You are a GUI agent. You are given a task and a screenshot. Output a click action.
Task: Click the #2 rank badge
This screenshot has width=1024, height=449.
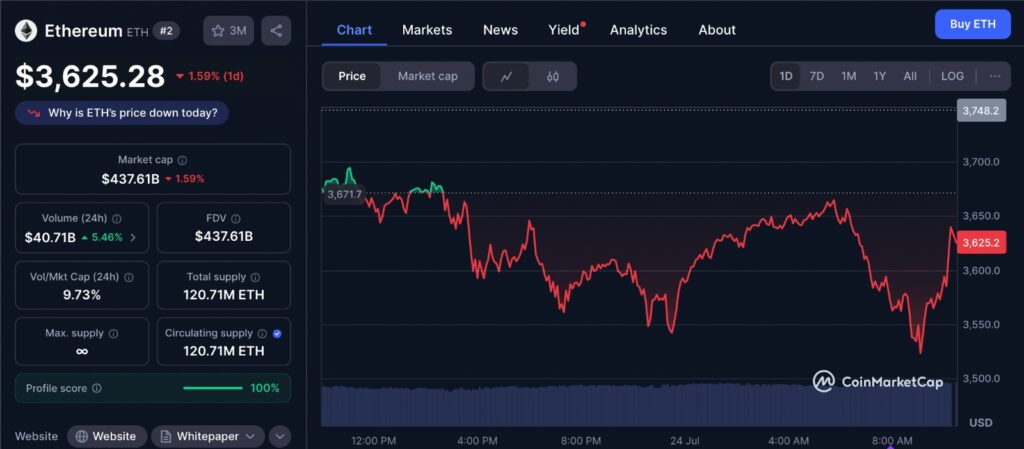[x=167, y=31]
